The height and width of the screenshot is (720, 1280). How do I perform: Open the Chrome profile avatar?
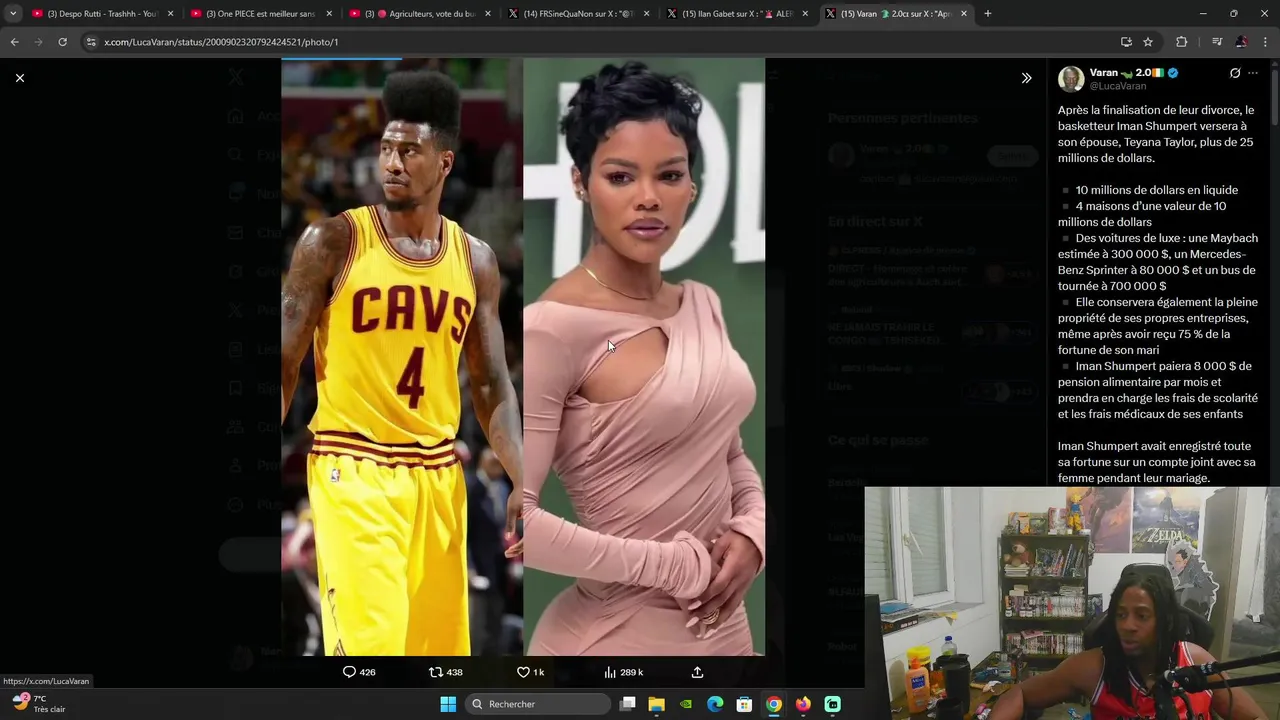[x=1241, y=42]
